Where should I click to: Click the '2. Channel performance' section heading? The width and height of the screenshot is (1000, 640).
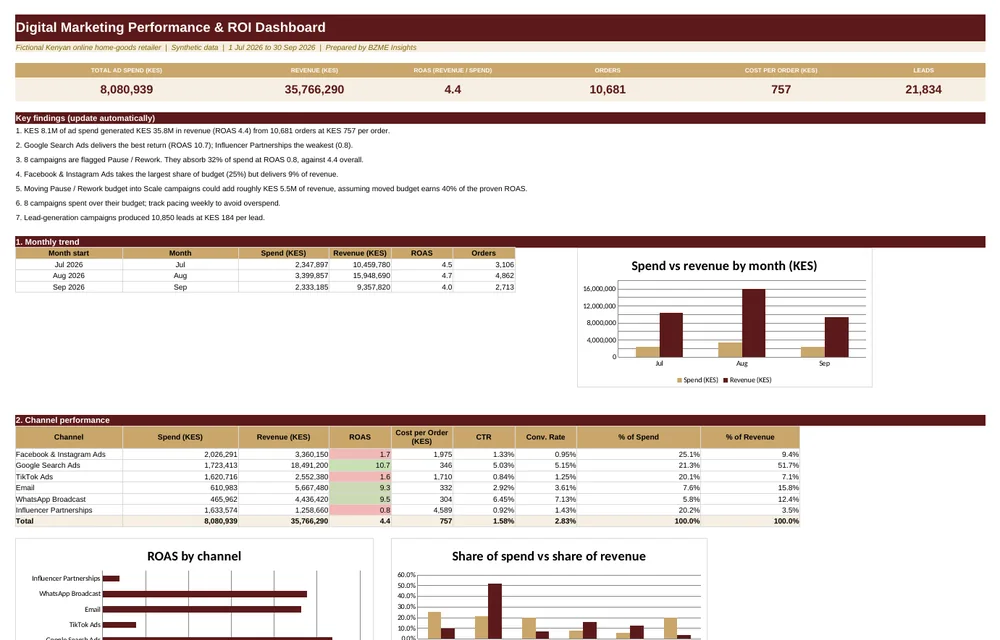coord(62,420)
